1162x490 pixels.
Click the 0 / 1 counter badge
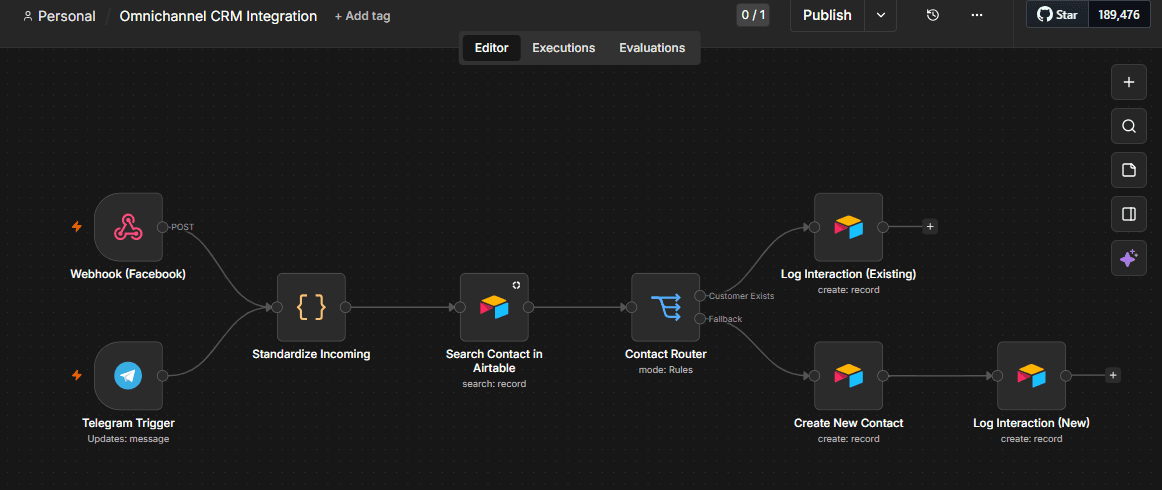pyautogui.click(x=753, y=15)
